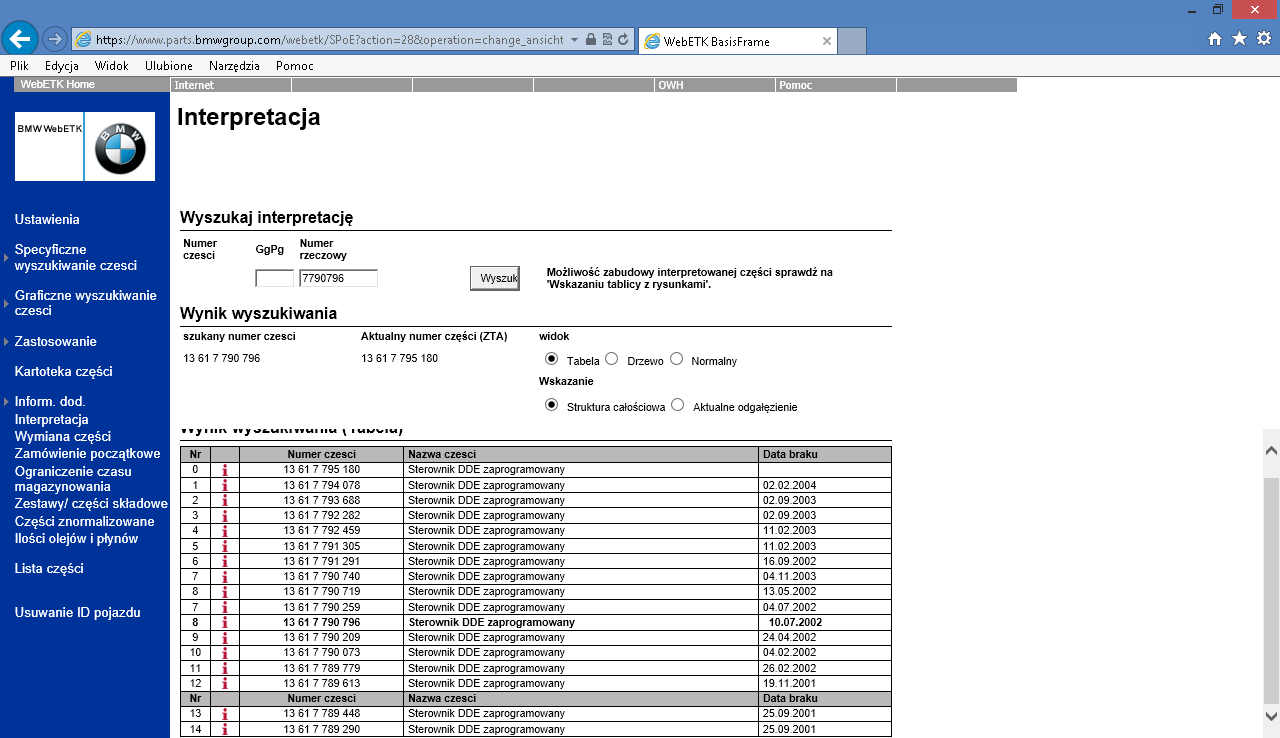Open info icon for part 13 61 7 790 209
This screenshot has height=738, width=1280.
(225, 637)
